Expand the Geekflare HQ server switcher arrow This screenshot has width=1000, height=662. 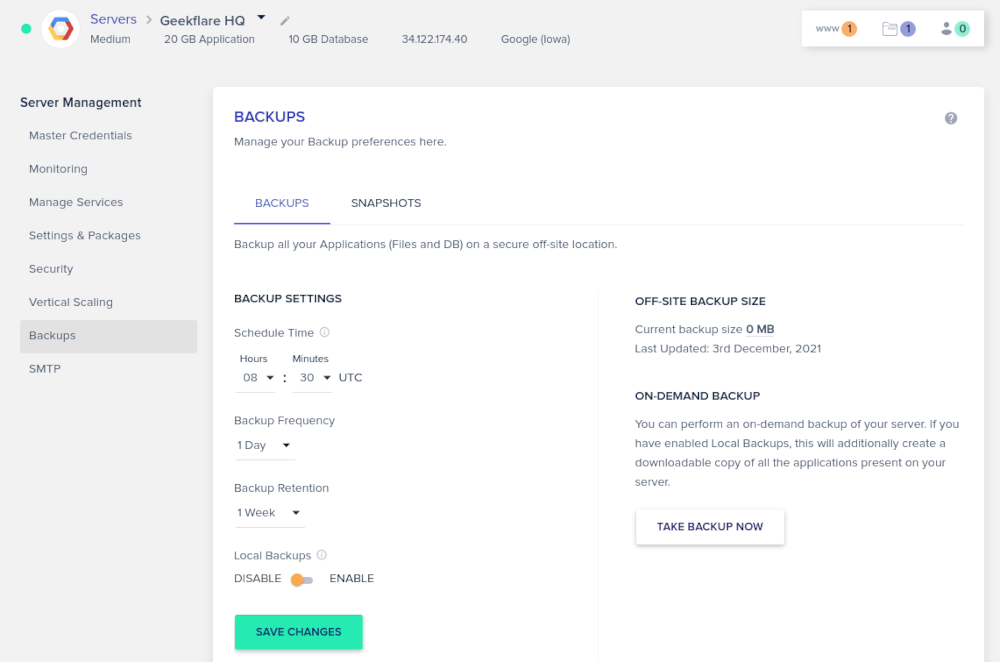tap(261, 17)
